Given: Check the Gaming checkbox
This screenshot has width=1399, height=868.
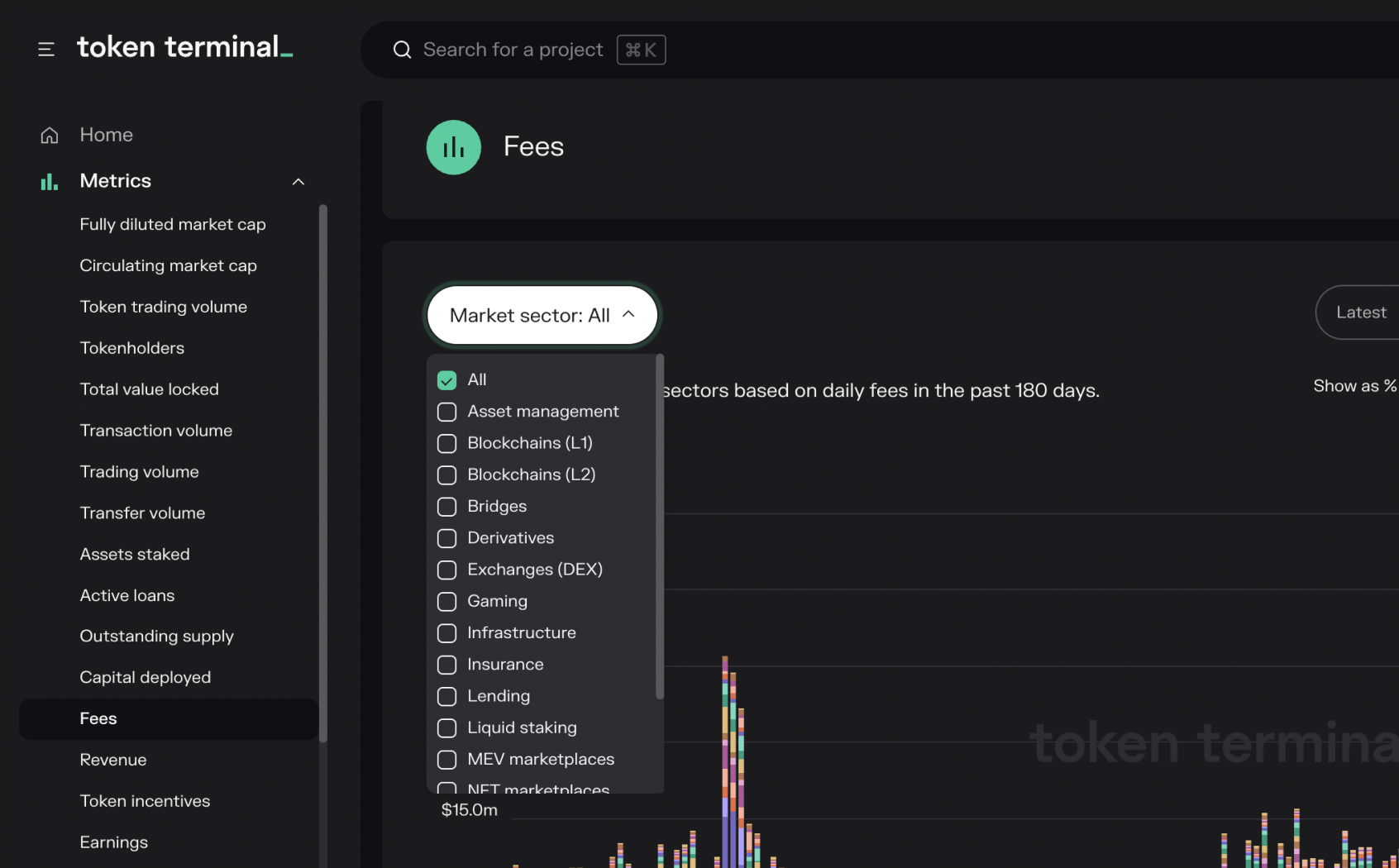Looking at the screenshot, I should (446, 602).
